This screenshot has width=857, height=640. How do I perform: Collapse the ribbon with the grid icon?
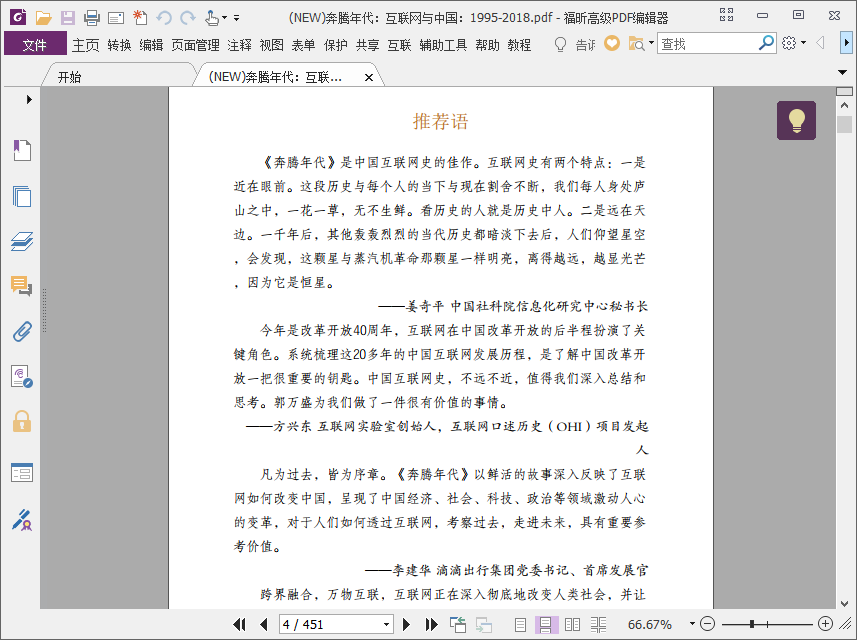[x=726, y=15]
